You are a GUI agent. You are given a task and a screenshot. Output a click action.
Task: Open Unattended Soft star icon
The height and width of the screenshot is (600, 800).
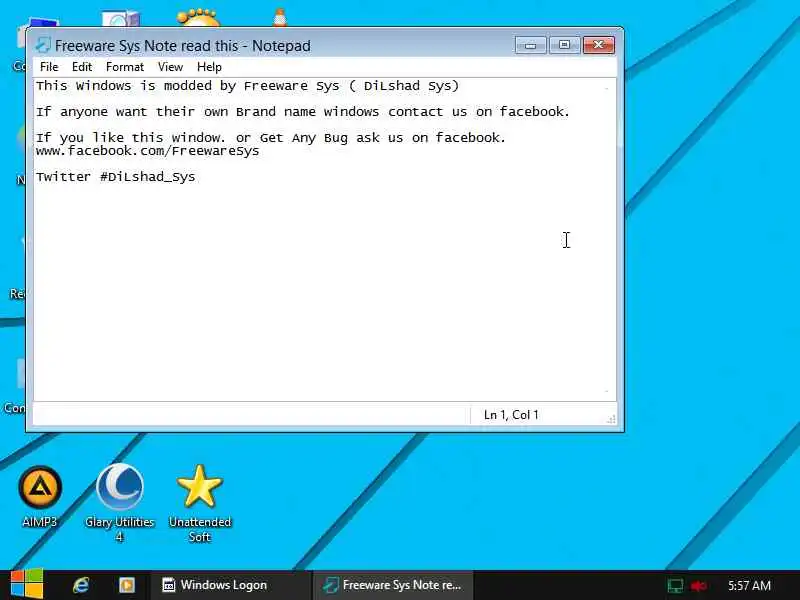199,503
